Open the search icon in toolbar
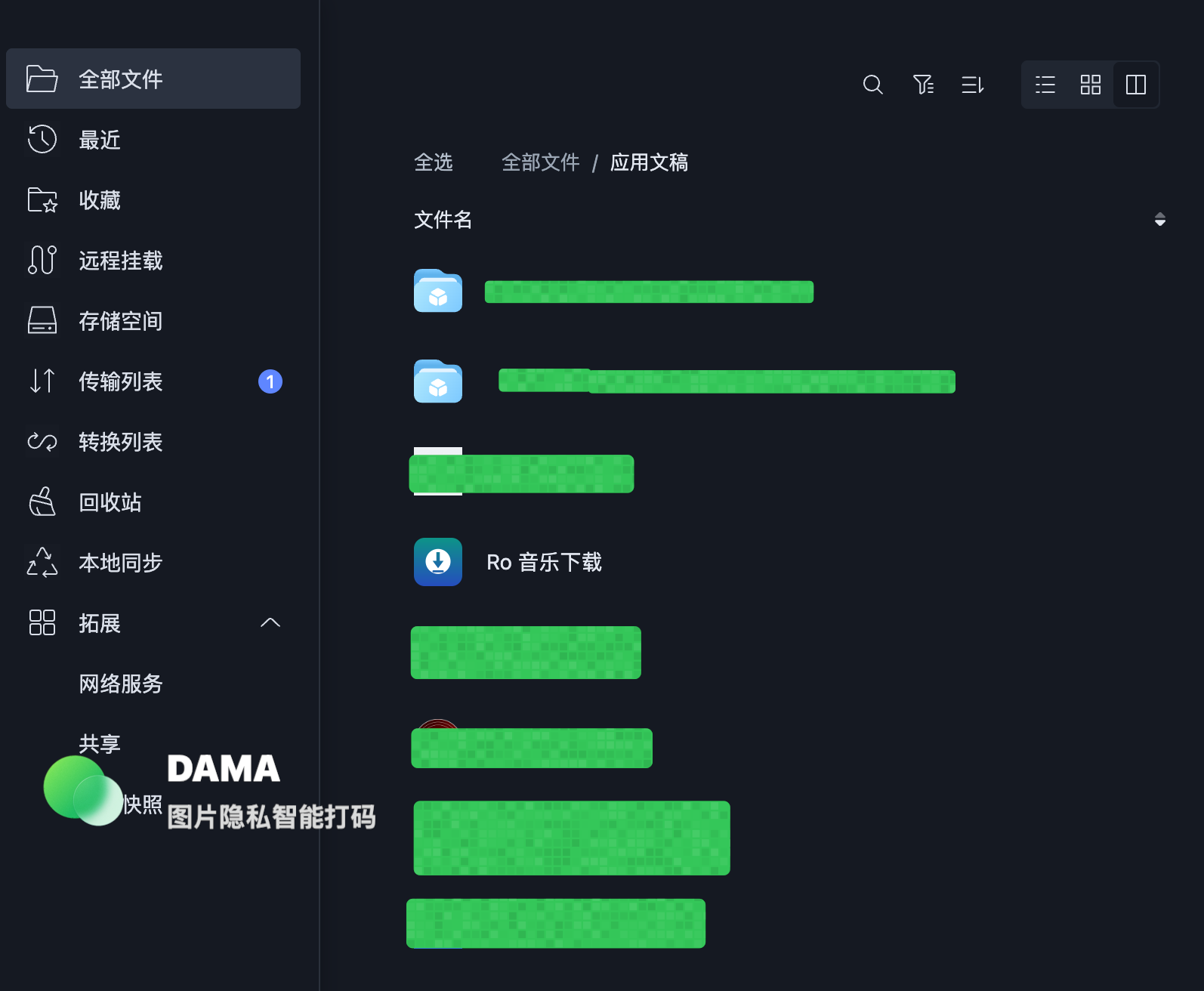Image resolution: width=1204 pixels, height=991 pixels. [872, 85]
